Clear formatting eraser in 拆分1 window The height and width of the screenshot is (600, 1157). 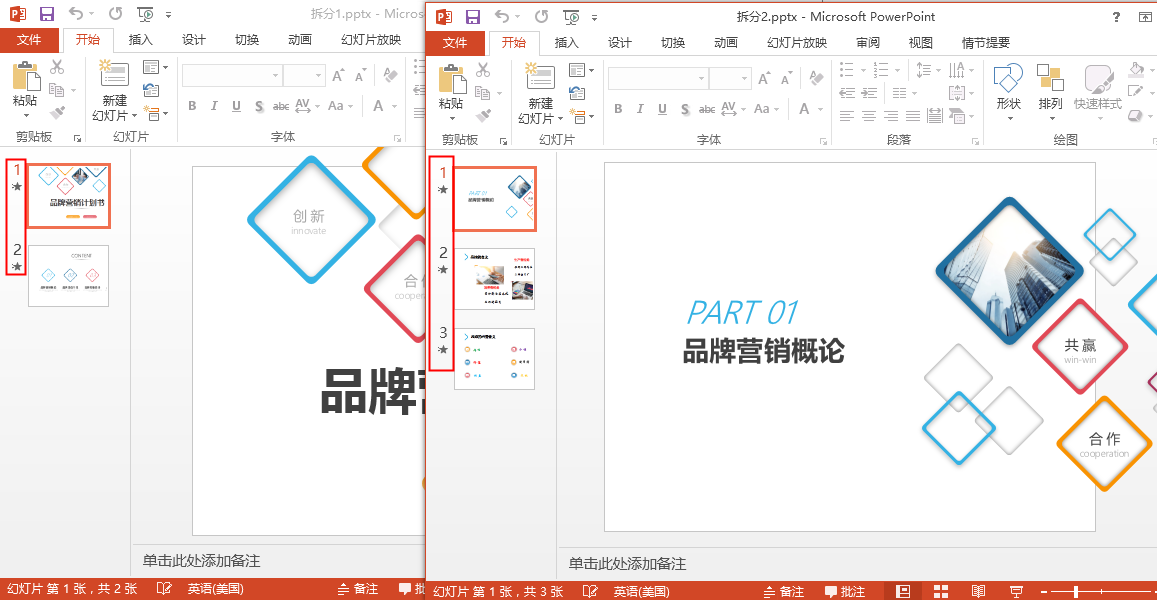[390, 75]
